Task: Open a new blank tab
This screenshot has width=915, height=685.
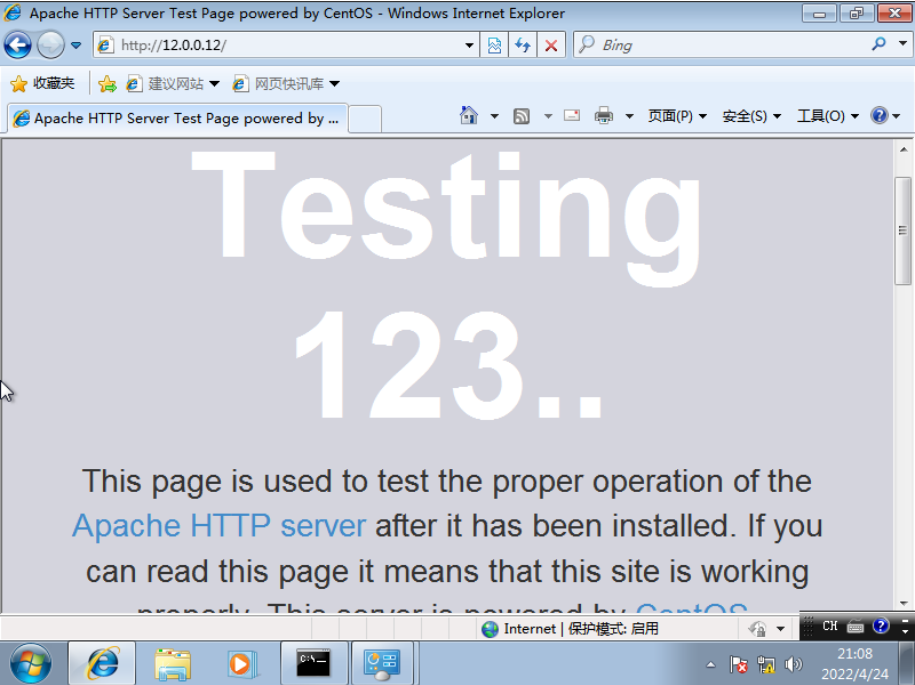Action: coord(365,120)
